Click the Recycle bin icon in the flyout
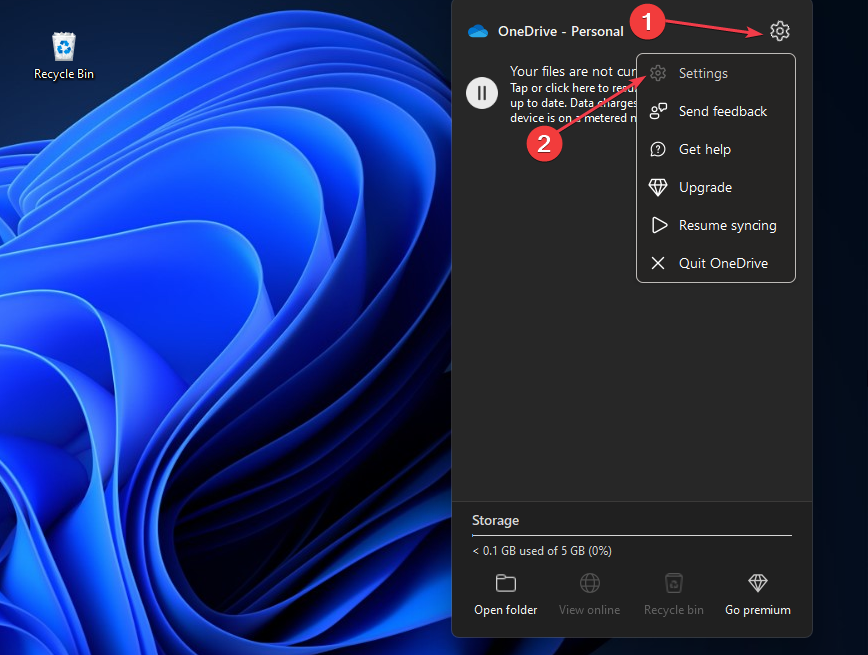The image size is (868, 655). tap(673, 583)
